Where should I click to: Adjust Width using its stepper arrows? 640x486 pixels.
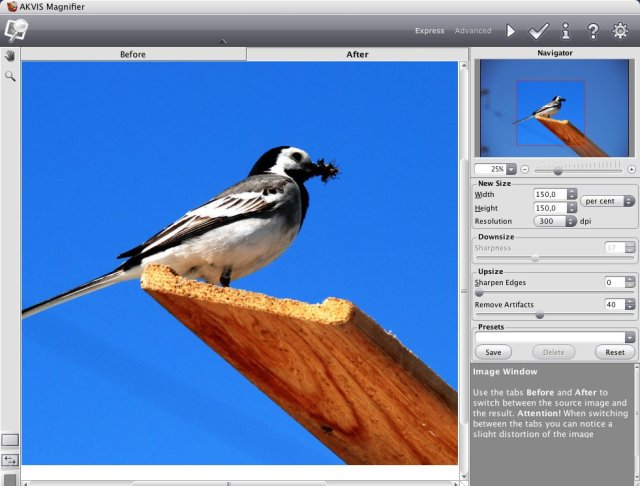point(572,194)
